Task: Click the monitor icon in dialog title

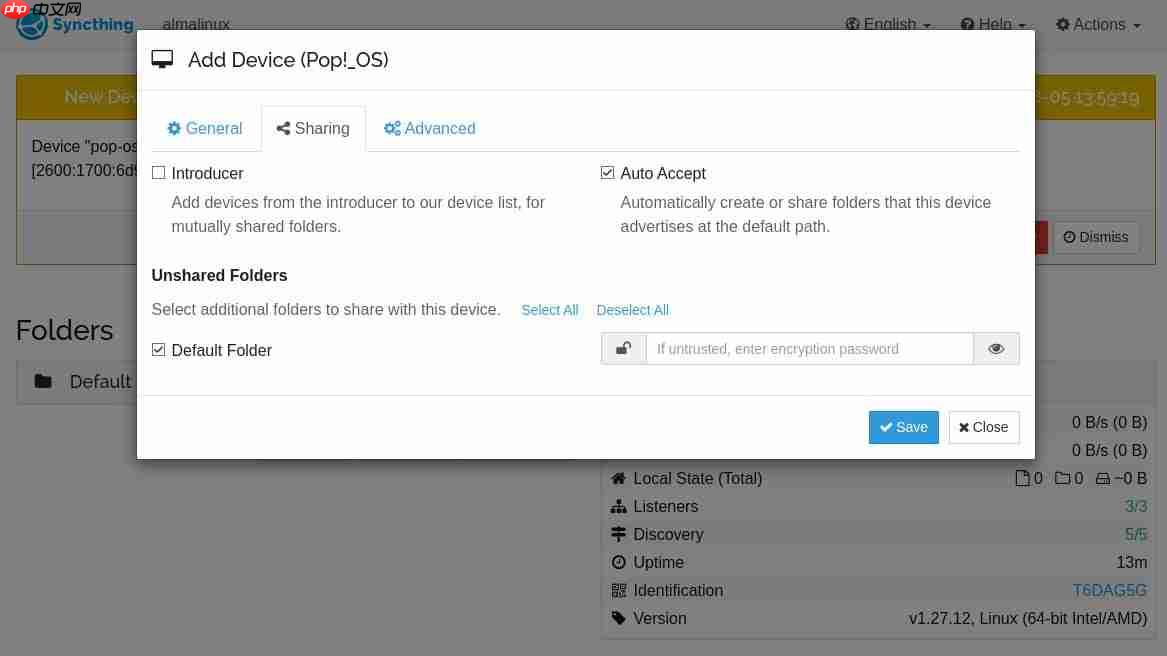Action: (x=162, y=60)
